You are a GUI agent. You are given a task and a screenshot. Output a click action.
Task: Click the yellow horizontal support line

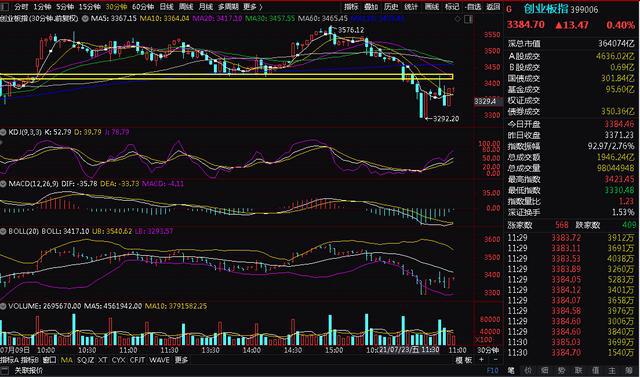(227, 77)
